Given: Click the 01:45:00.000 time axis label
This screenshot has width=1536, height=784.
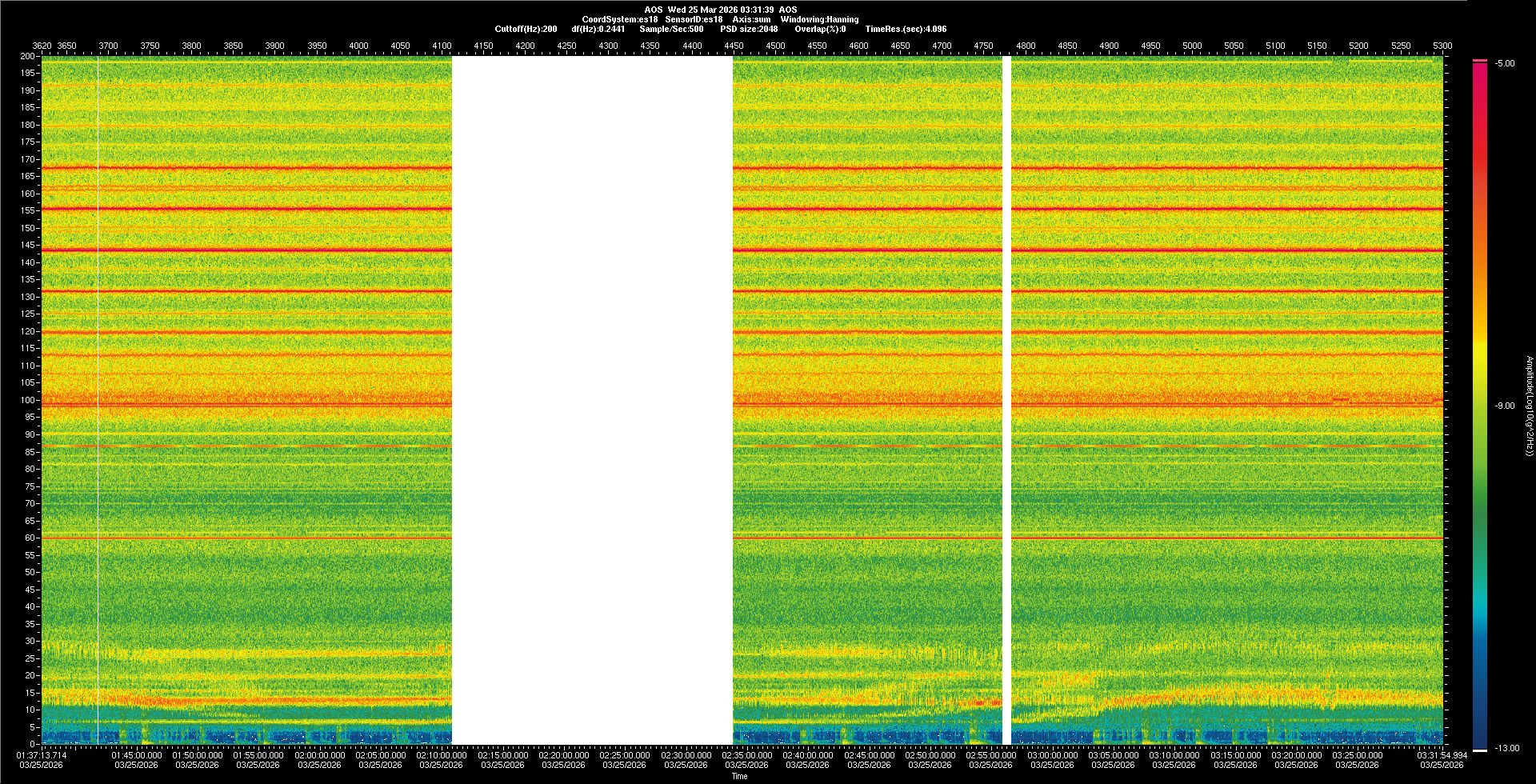Looking at the screenshot, I should click(x=136, y=755).
